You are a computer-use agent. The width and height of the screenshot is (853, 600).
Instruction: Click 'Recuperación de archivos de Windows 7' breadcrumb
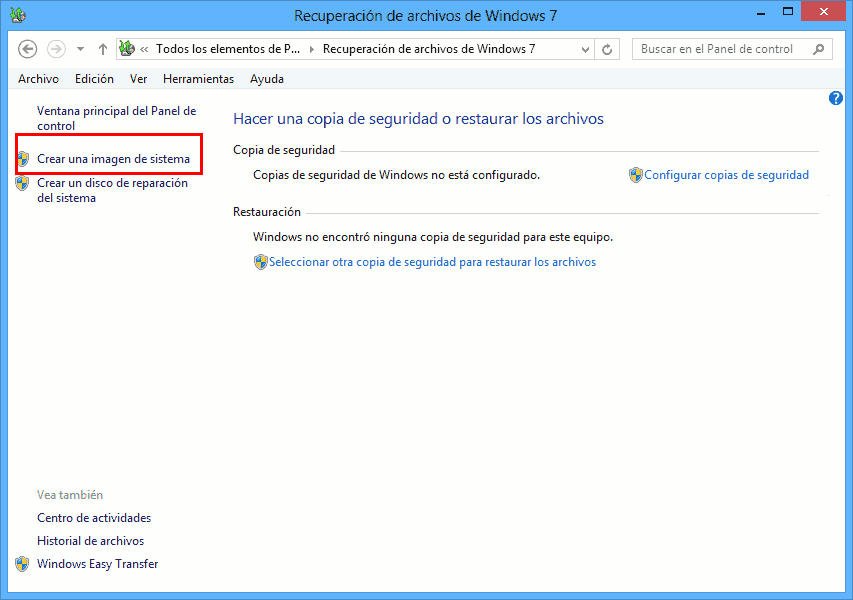point(429,49)
